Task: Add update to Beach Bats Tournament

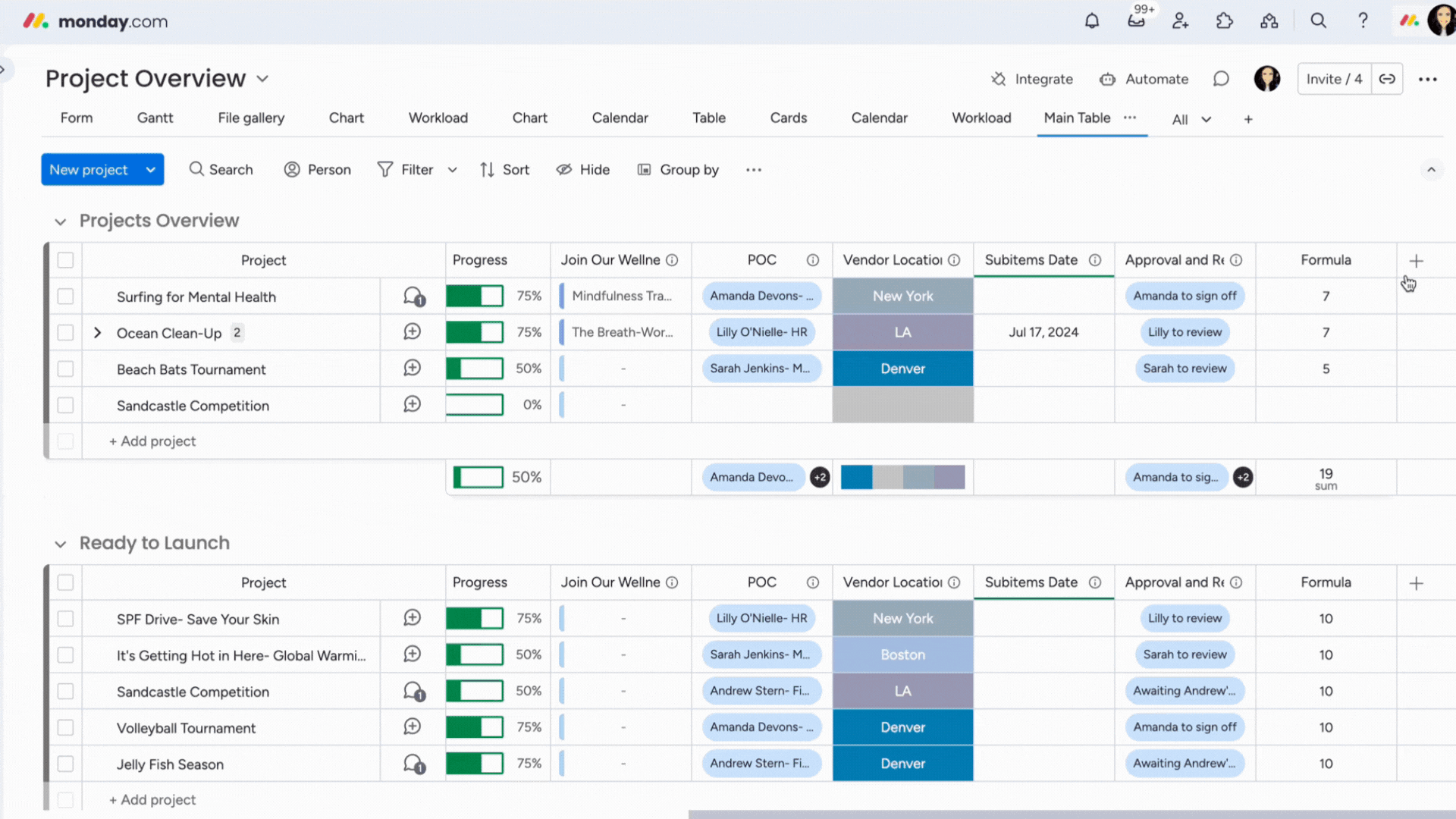Action: pos(412,369)
